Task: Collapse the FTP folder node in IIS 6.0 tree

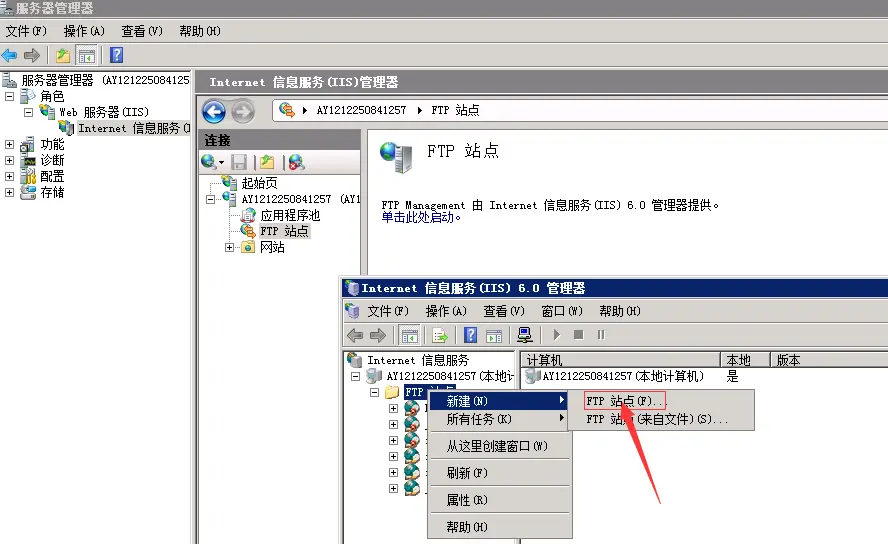Action: click(x=374, y=392)
